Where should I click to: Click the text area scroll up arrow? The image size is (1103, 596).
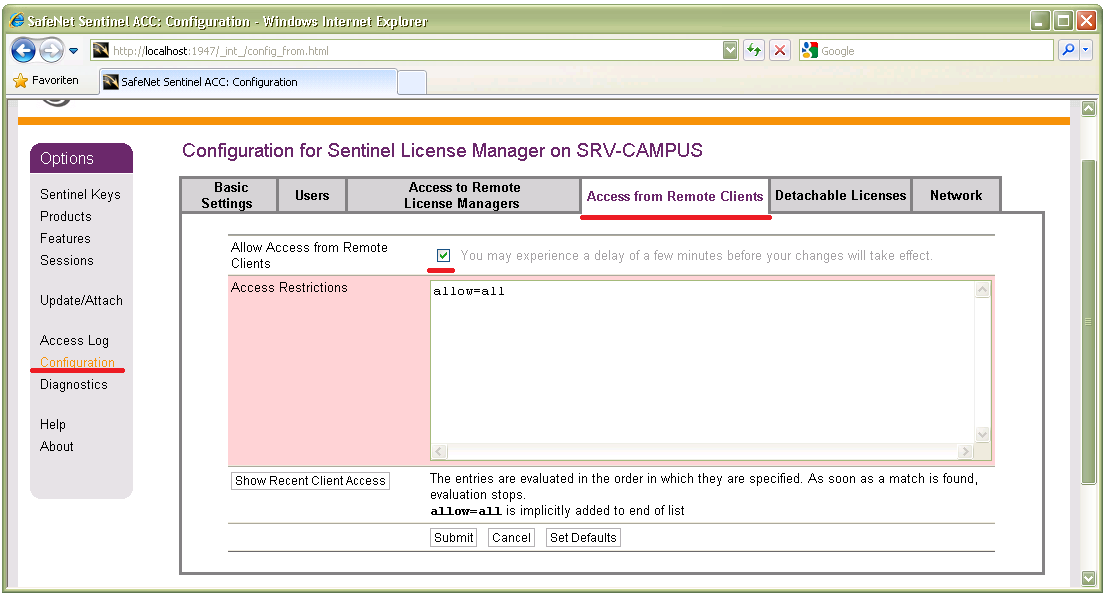pyautogui.click(x=983, y=289)
